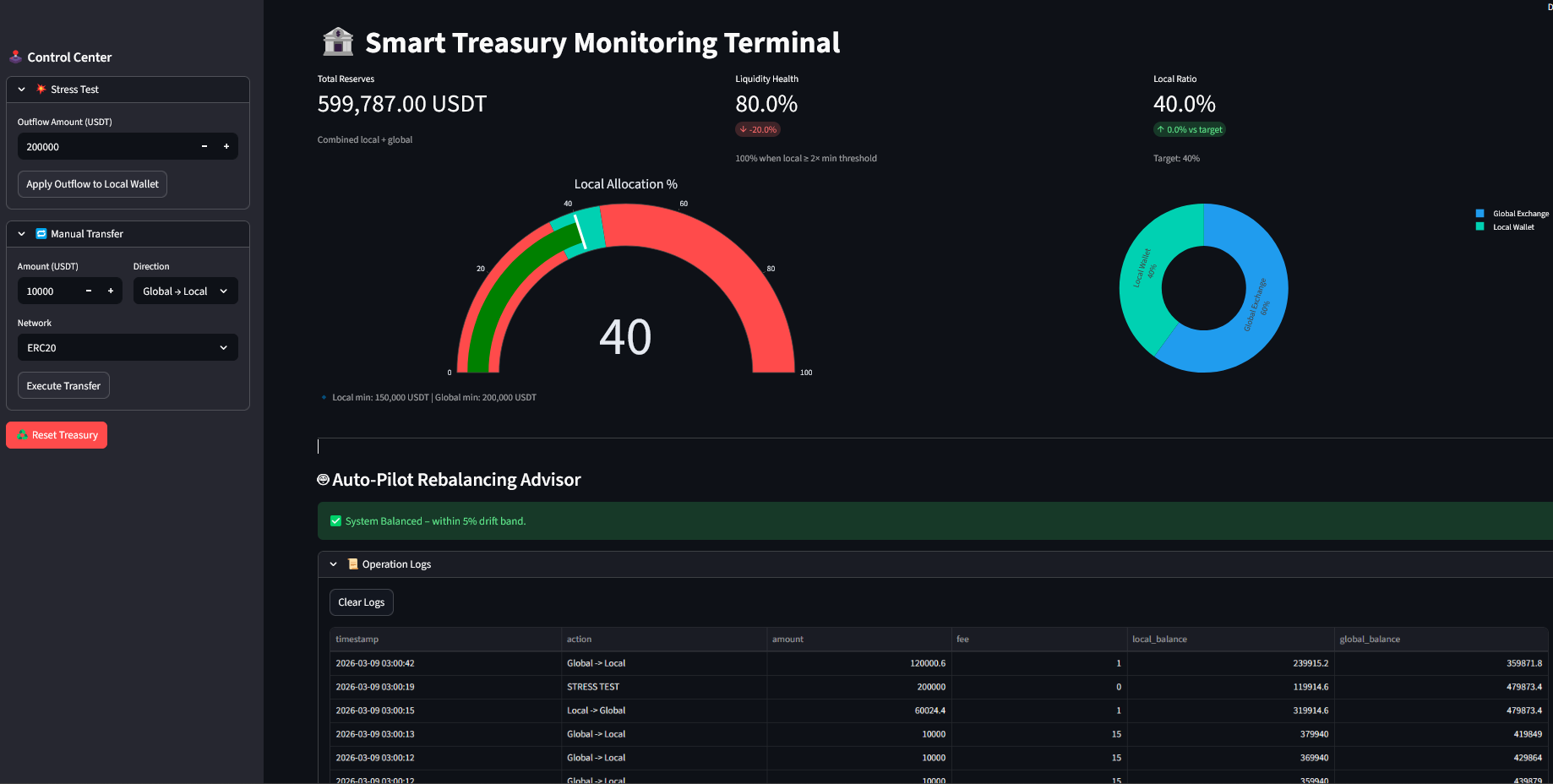Click the red Reset Treasury button
1553x784 pixels.
(x=57, y=435)
